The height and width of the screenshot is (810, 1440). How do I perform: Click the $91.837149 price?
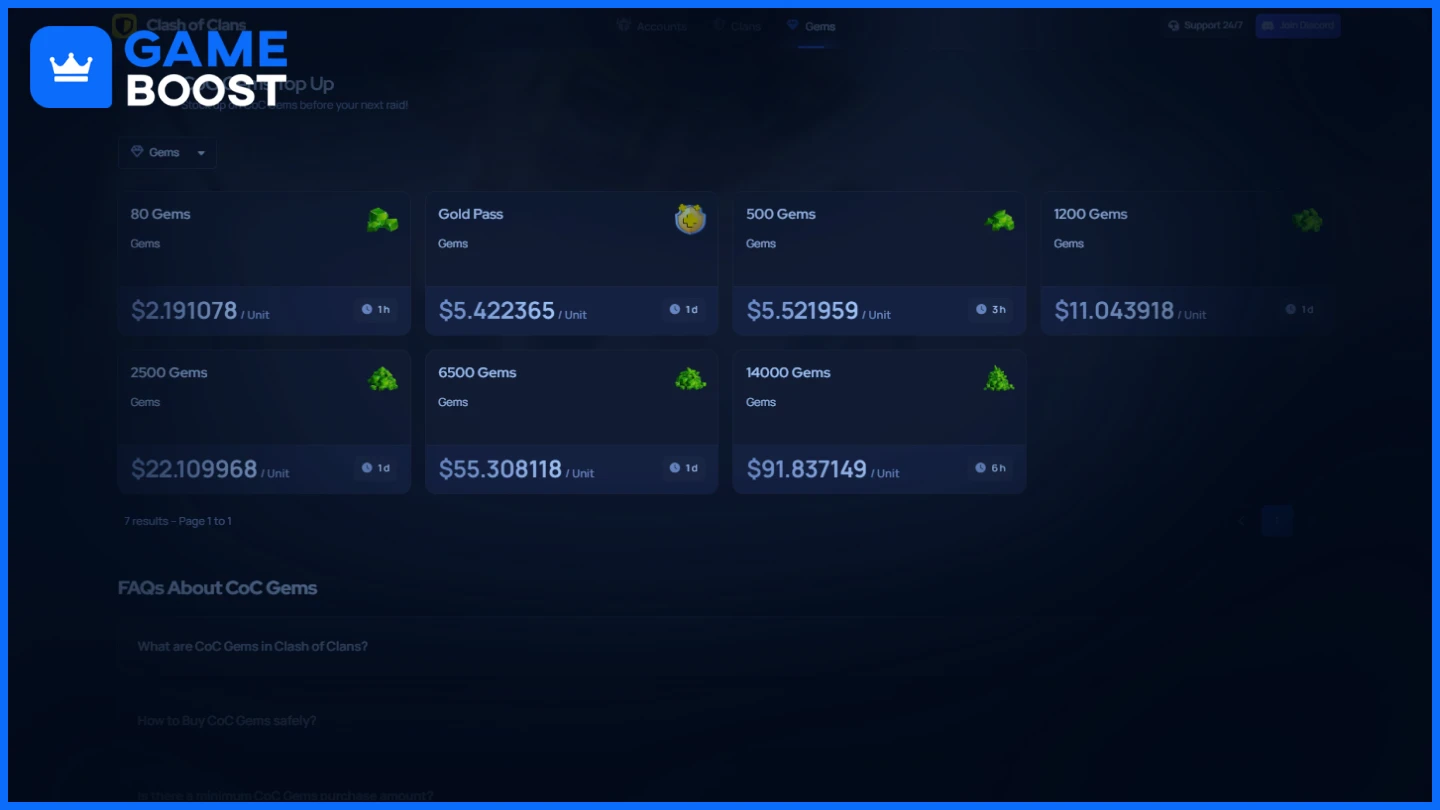807,469
